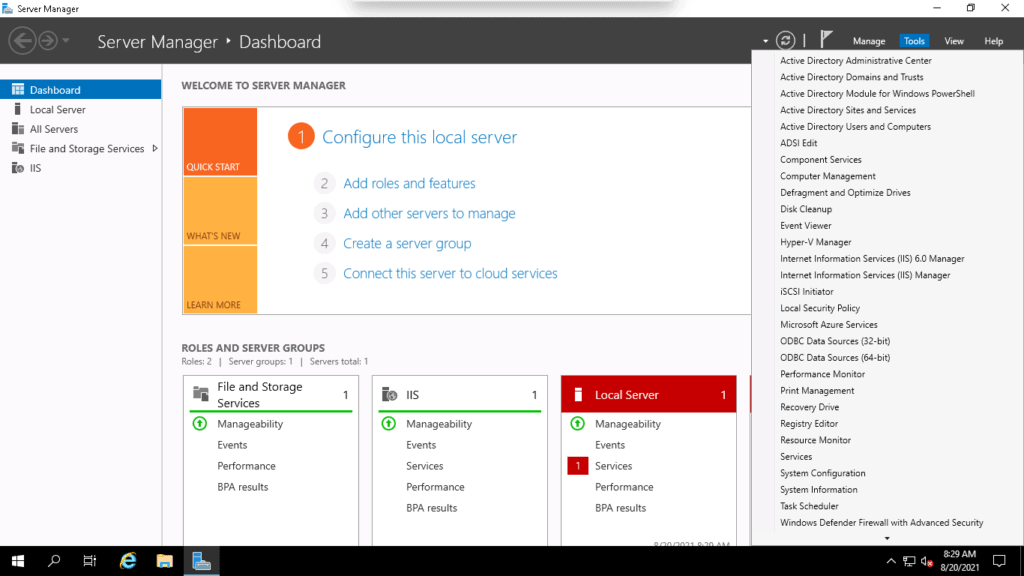Click the back navigation arrow
The image size is (1024, 576).
(22, 40)
